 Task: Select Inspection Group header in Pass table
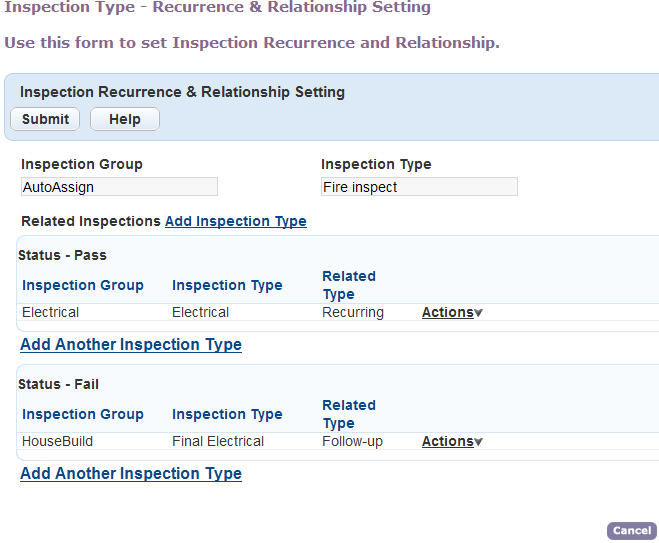coord(83,285)
